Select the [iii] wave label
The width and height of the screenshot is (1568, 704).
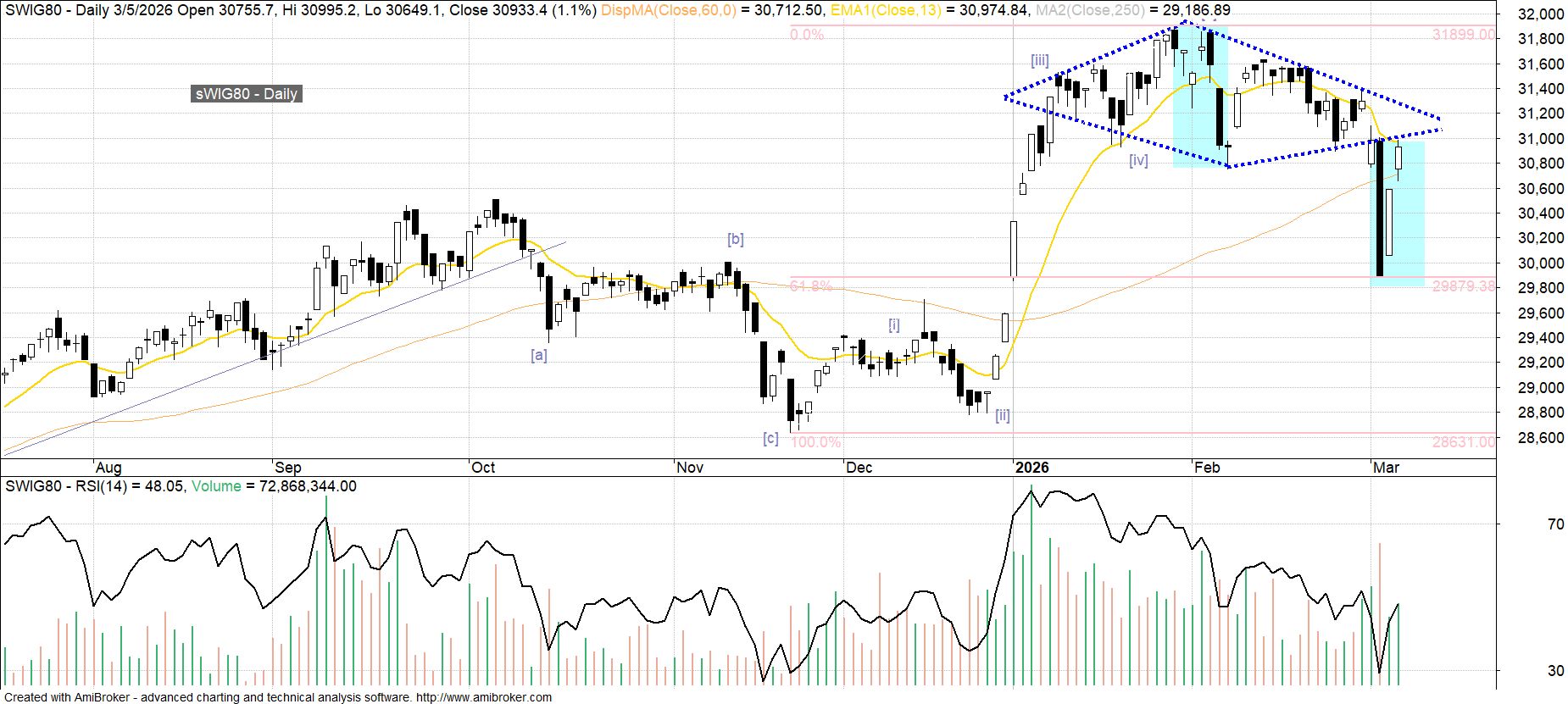click(x=1039, y=60)
